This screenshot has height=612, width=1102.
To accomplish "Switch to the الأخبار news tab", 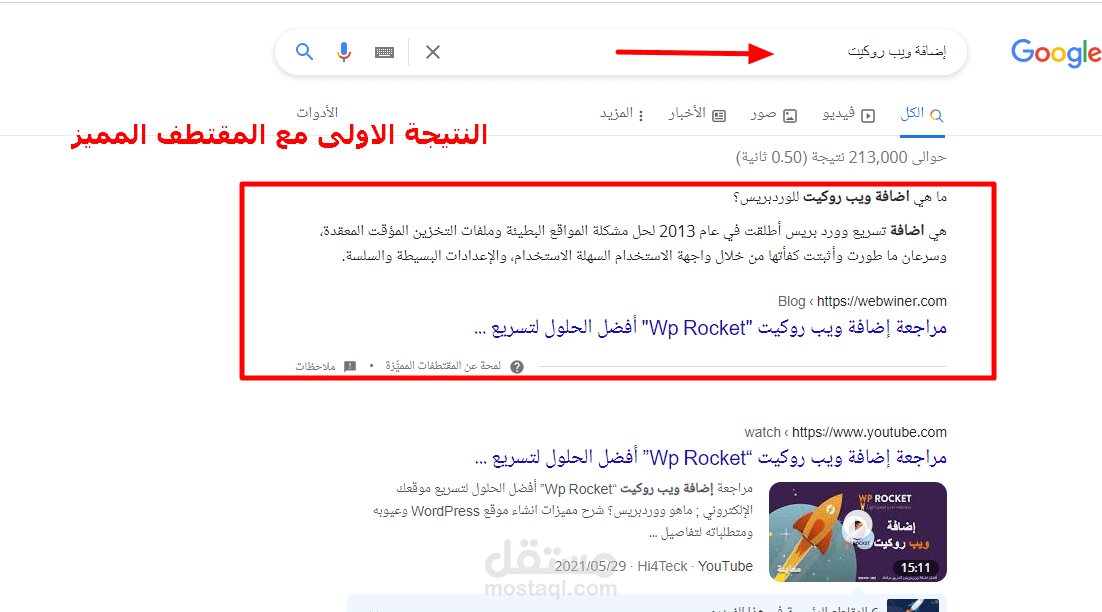I will (696, 114).
